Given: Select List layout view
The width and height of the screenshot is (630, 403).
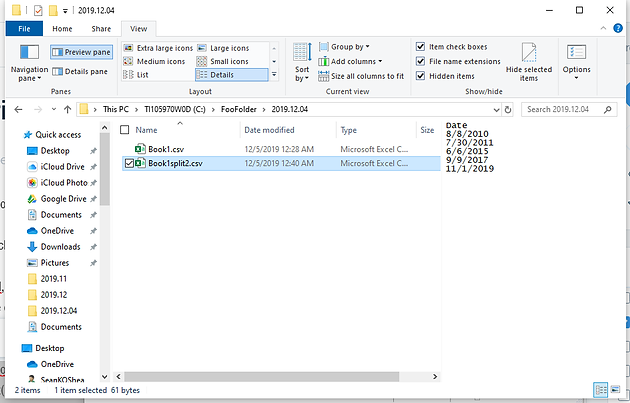Looking at the screenshot, I should pyautogui.click(x=136, y=75).
